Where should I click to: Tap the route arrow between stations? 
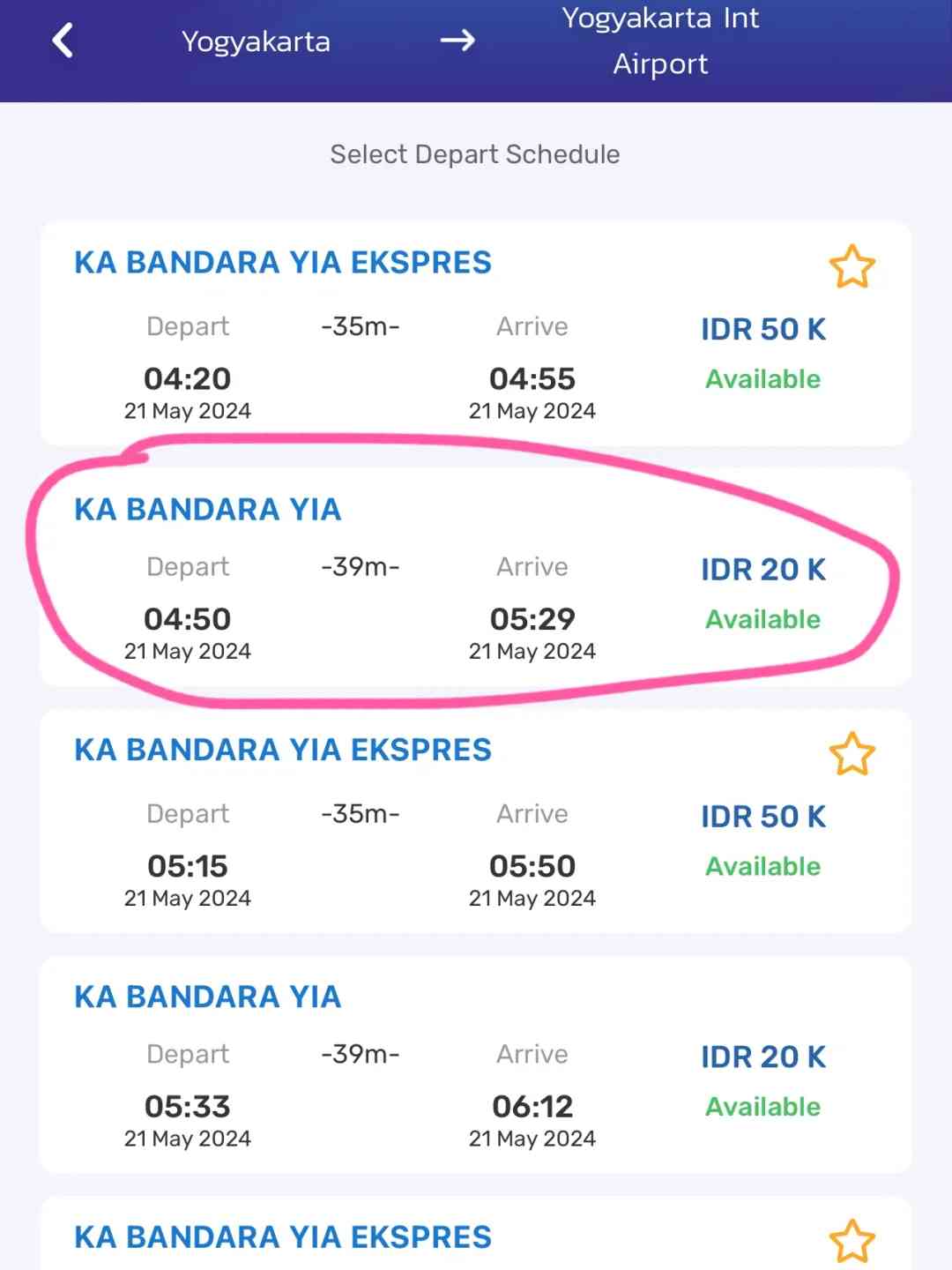pyautogui.click(x=457, y=41)
